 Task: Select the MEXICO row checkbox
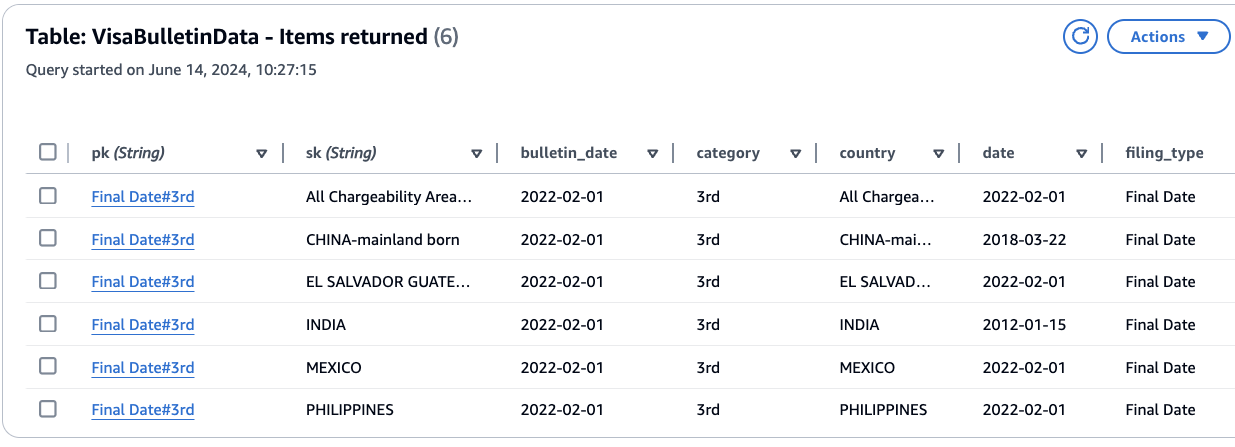(48, 367)
